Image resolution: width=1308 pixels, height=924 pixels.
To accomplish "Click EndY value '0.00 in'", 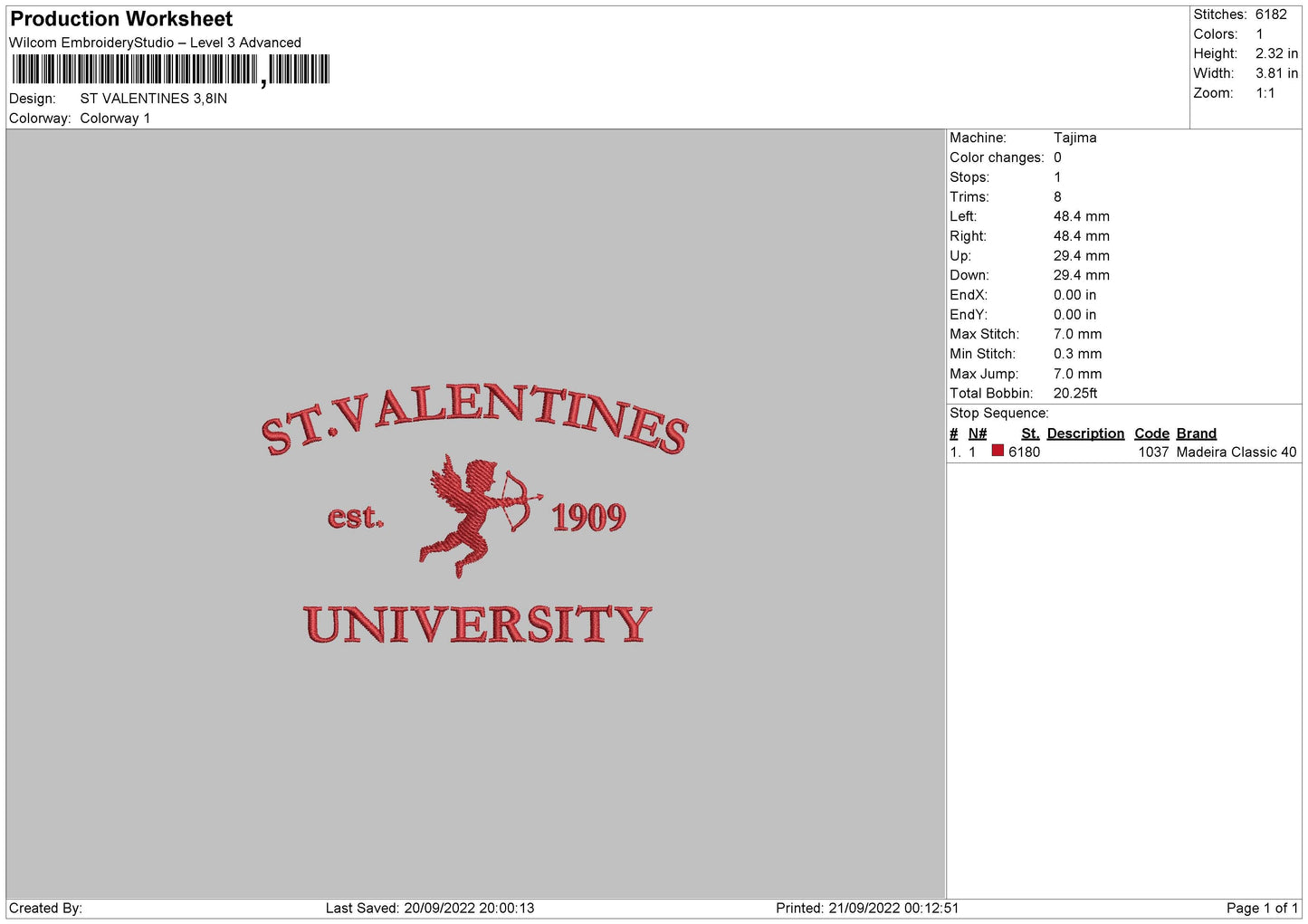I will 1074,315.
